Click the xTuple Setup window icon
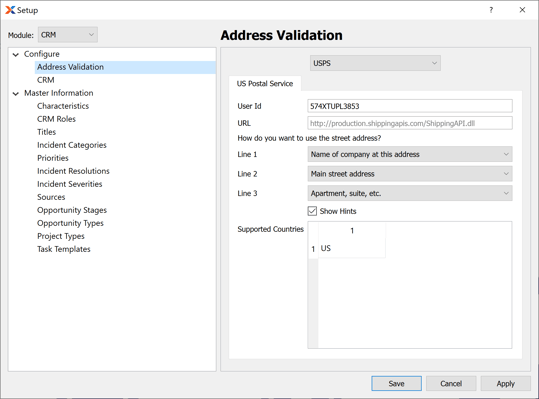This screenshot has width=539, height=399. (x=10, y=10)
